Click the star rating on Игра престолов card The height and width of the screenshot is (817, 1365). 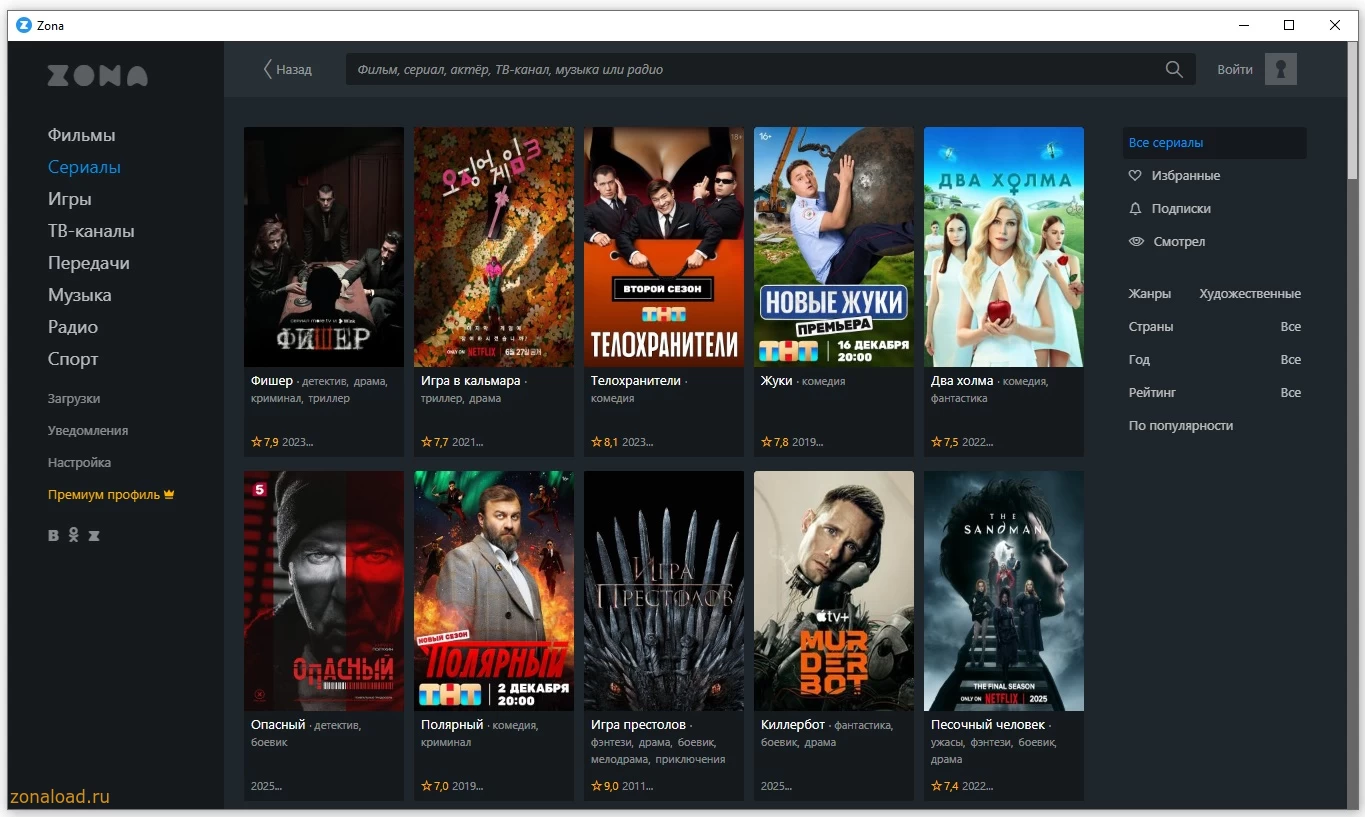pos(605,786)
